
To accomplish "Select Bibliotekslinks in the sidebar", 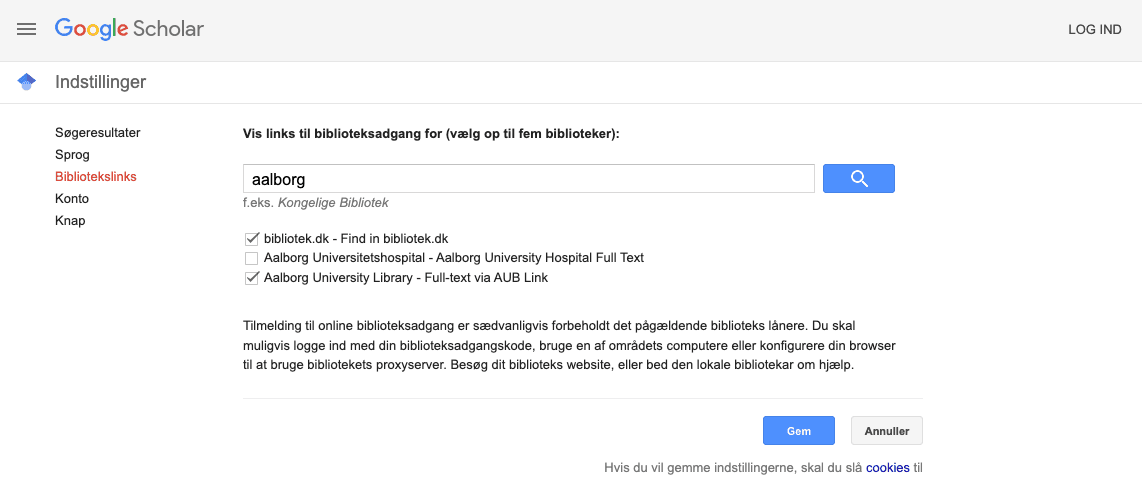I will (x=95, y=176).
